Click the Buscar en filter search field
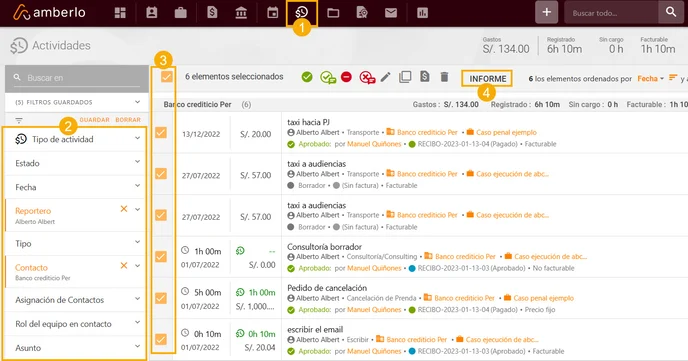This screenshot has height=361, width=688. 77,78
